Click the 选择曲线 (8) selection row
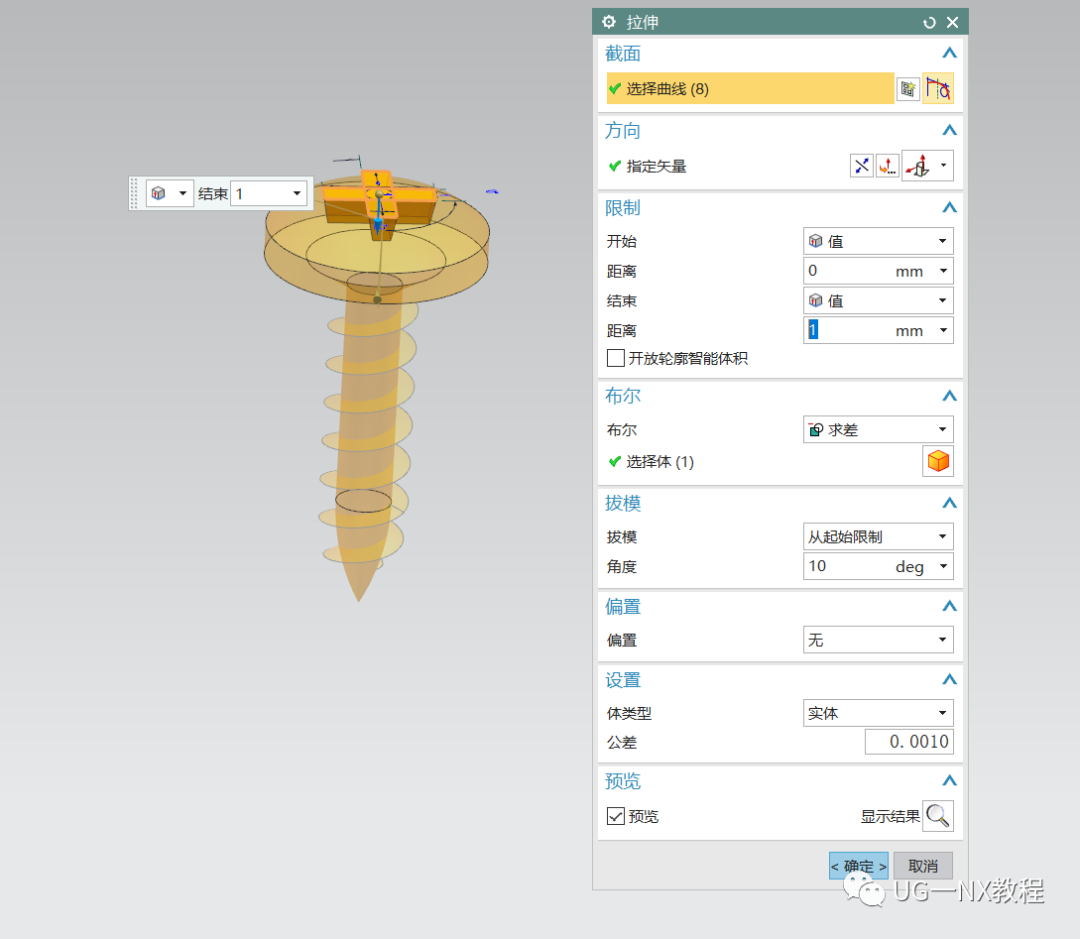 (x=750, y=89)
